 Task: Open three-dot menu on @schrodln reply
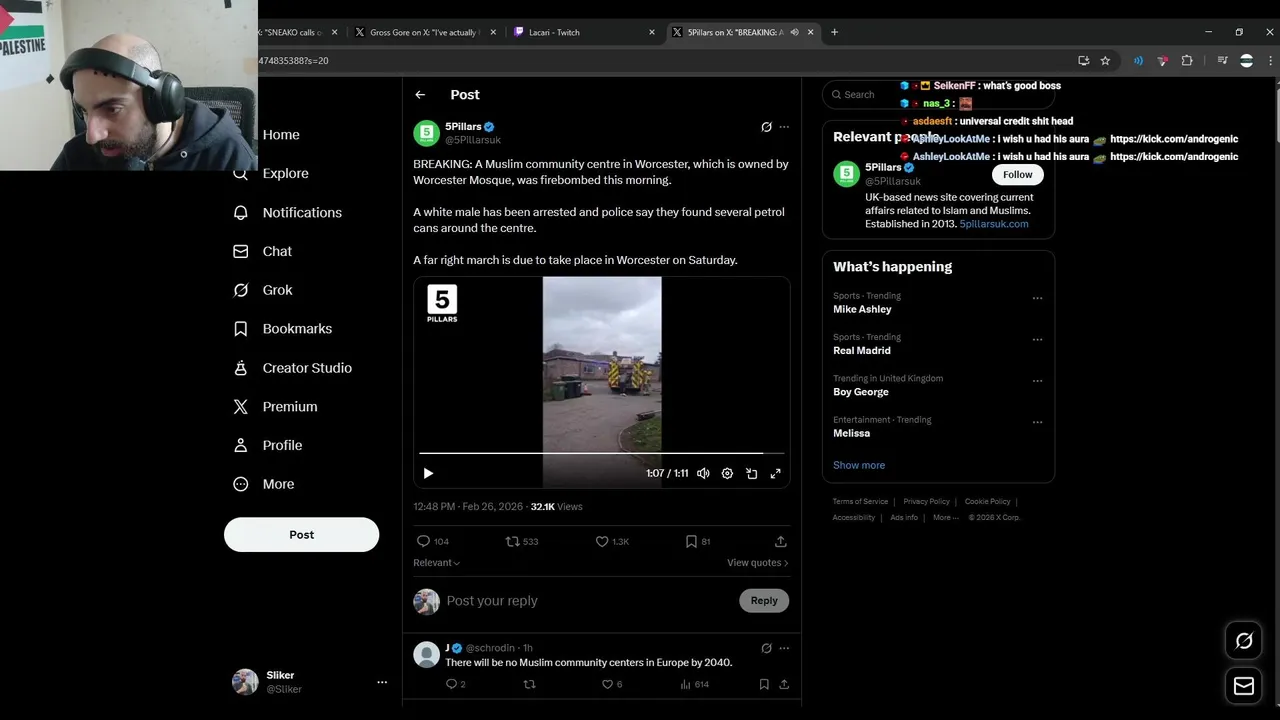[784, 648]
